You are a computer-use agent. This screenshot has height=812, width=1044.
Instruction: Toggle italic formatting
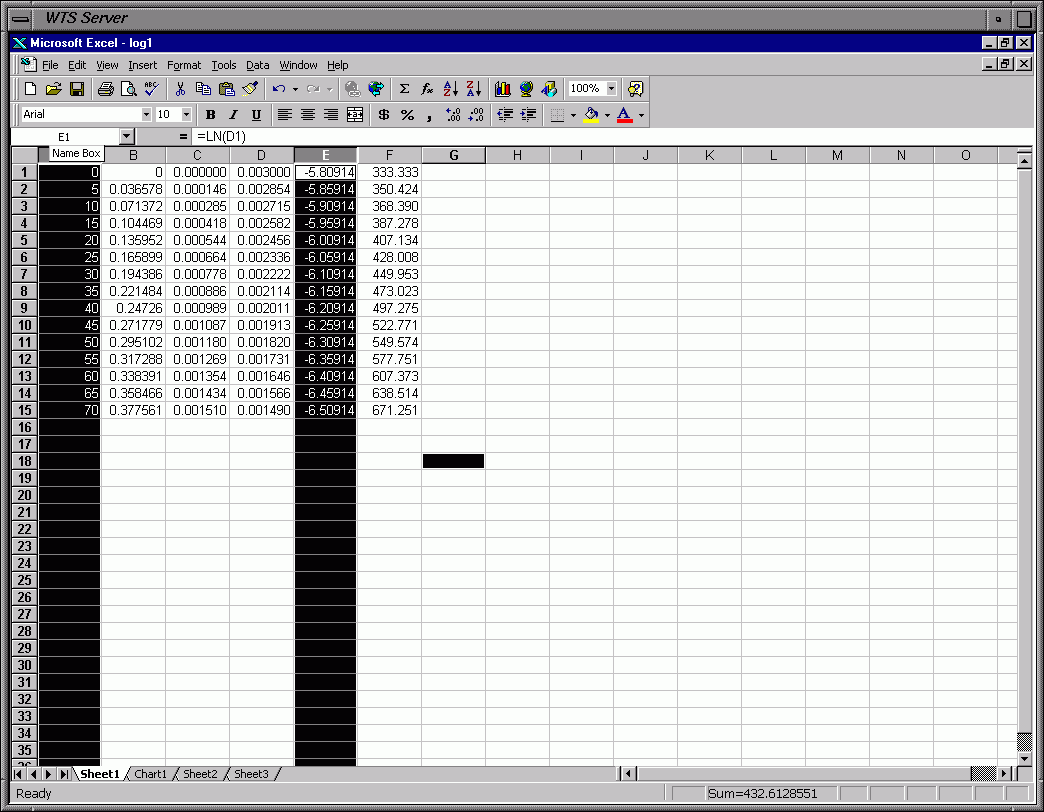pyautogui.click(x=232, y=114)
